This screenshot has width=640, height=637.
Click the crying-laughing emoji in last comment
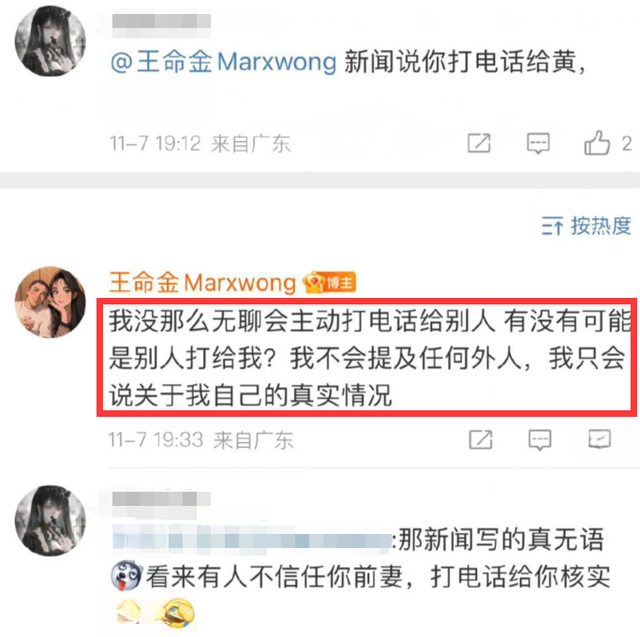pos(178,613)
